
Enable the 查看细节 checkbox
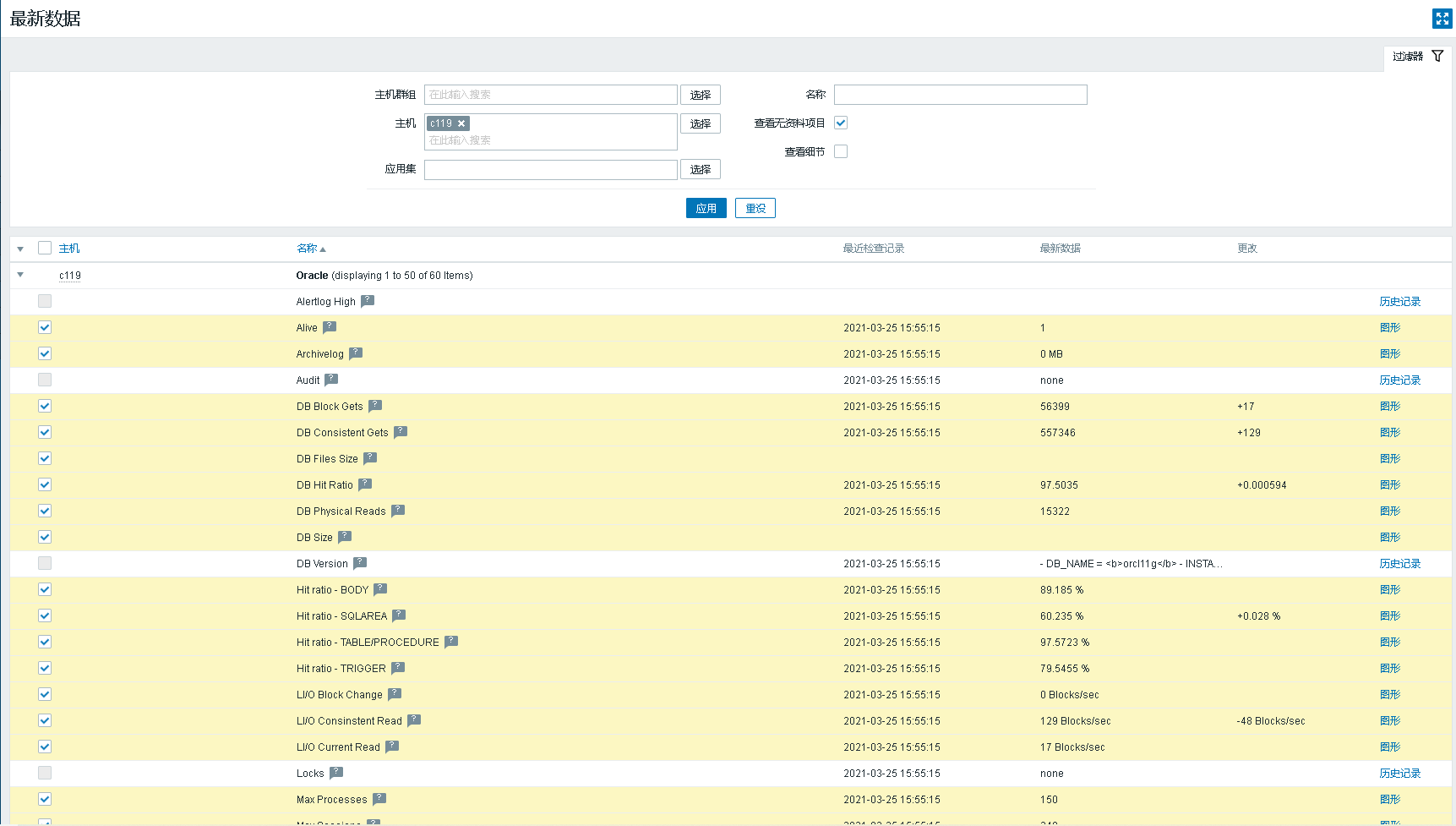(x=841, y=151)
